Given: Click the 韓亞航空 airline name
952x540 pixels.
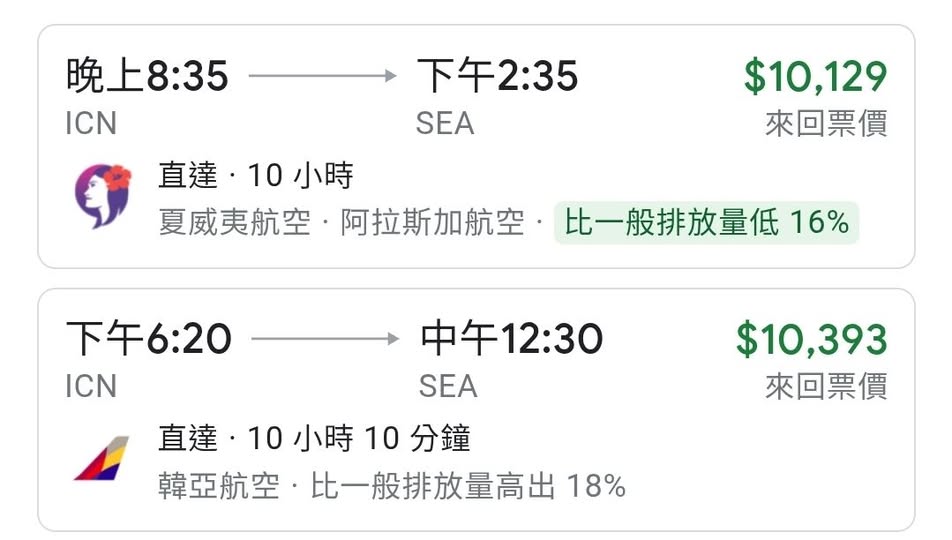Looking at the screenshot, I should 216,486.
